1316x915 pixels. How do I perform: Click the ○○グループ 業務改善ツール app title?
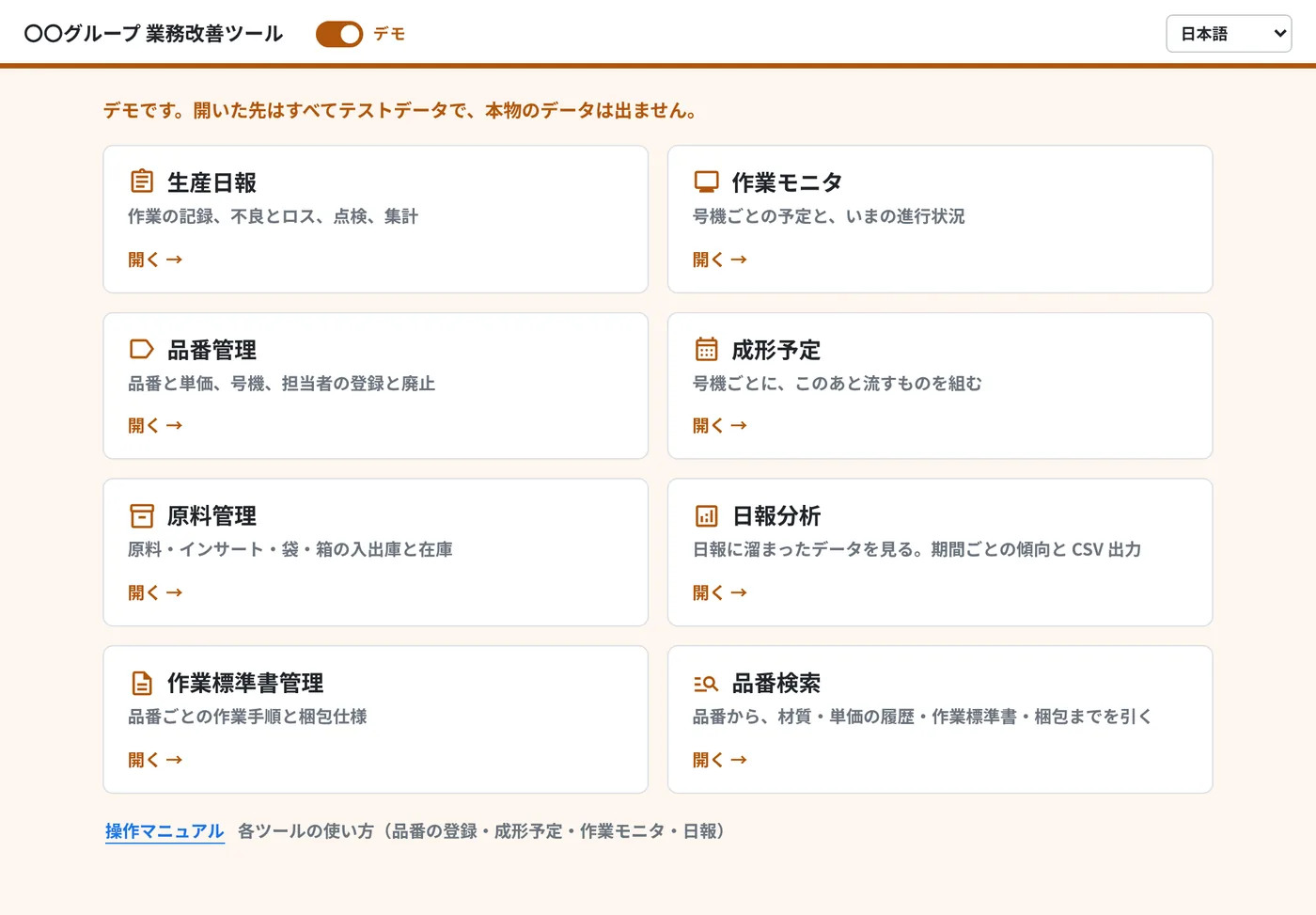pos(153,34)
